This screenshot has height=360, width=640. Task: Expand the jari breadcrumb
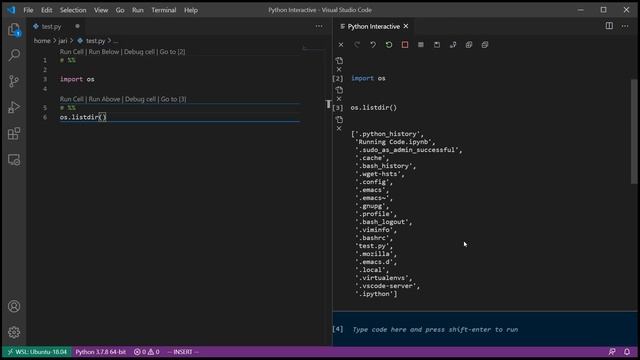pos(62,41)
